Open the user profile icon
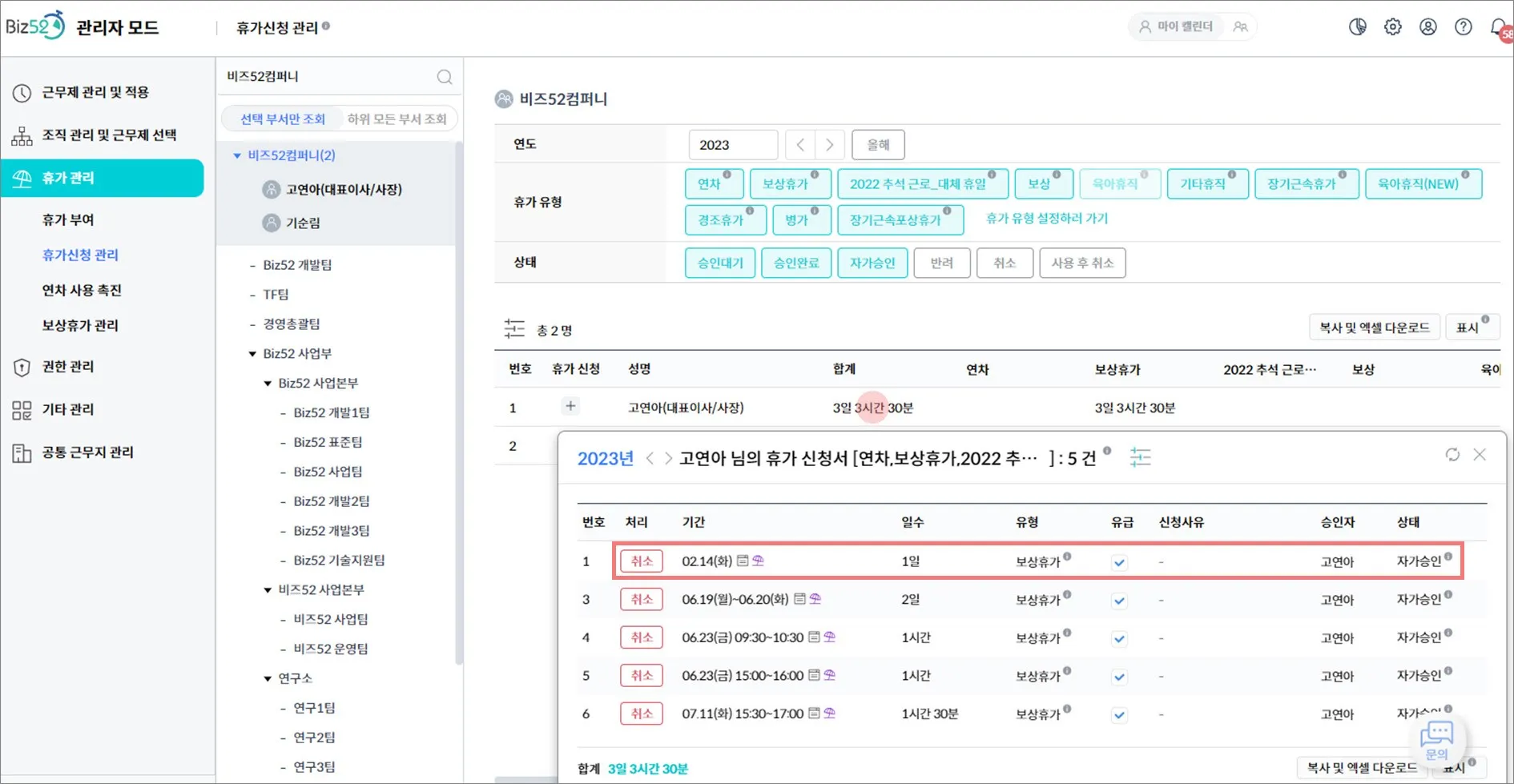 click(x=1428, y=26)
